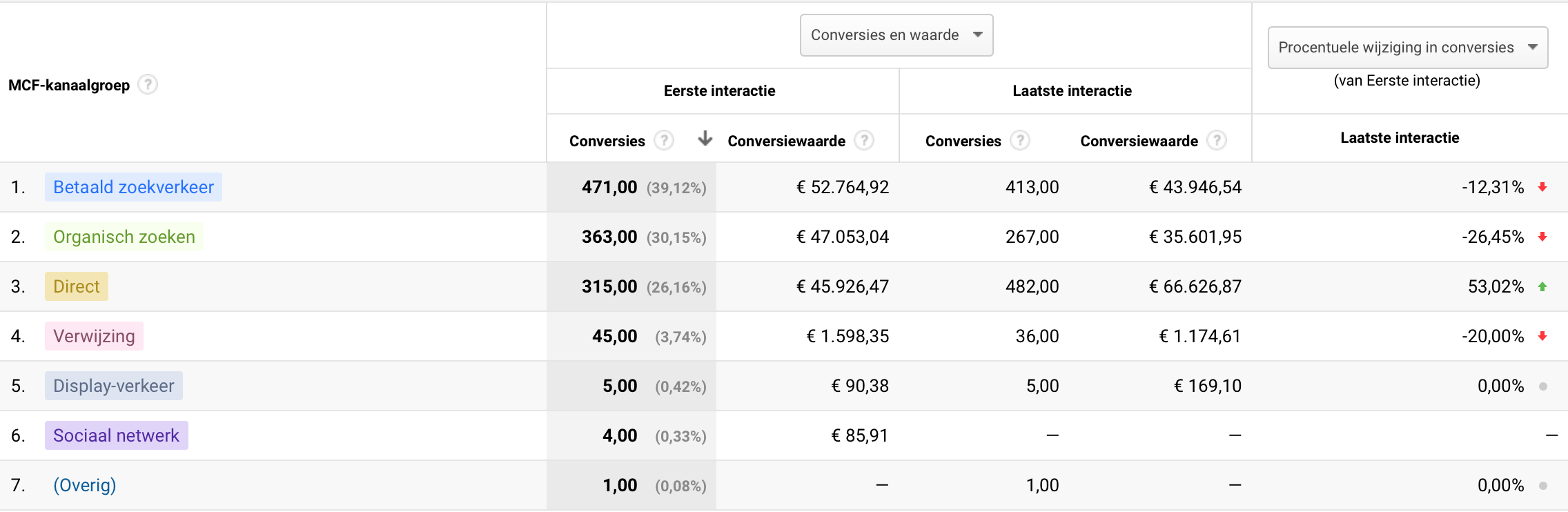Click help icon beside Laatste interactie Conversiewaarde
This screenshot has height=512, width=1568.
tap(1217, 141)
